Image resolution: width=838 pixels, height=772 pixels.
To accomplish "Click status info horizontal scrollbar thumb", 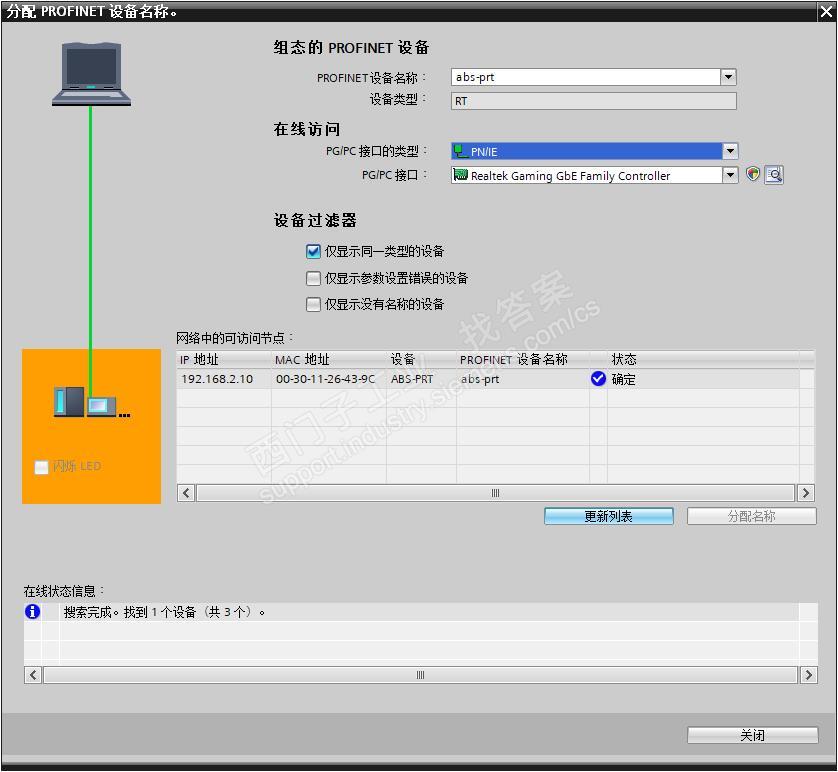I will pyautogui.click(x=420, y=675).
